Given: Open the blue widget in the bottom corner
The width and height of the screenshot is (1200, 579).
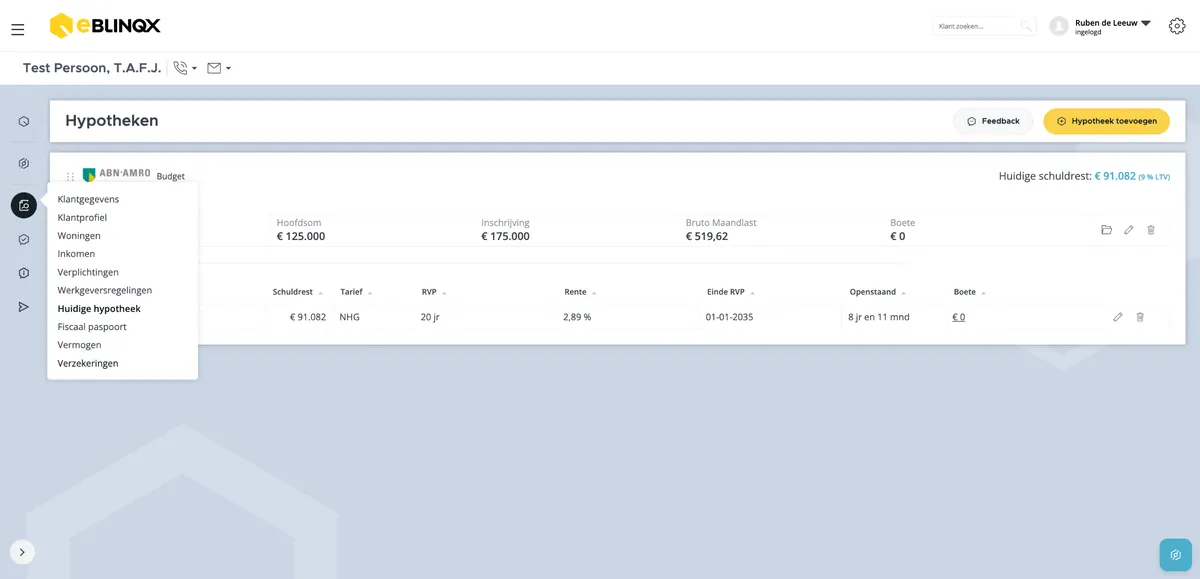Looking at the screenshot, I should tap(1176, 555).
